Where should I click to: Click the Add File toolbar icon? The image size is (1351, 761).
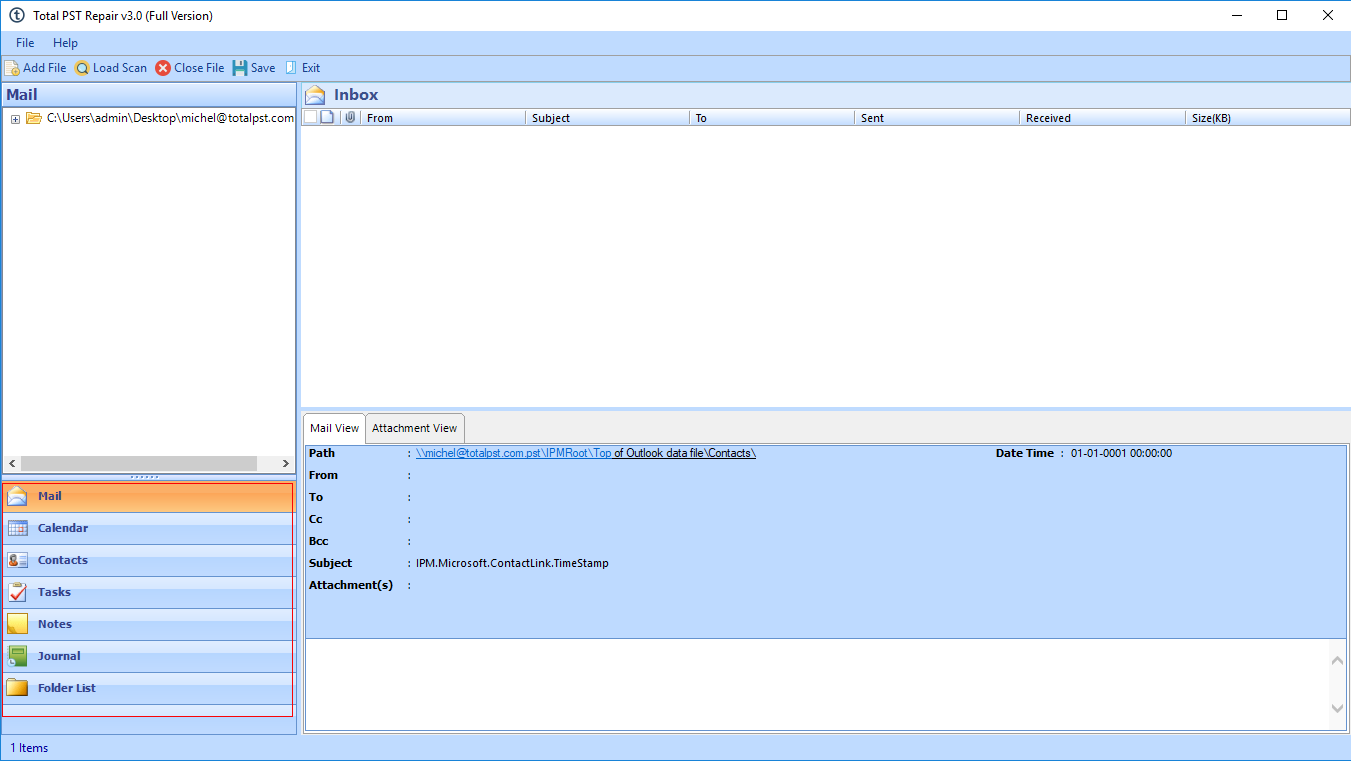12,68
